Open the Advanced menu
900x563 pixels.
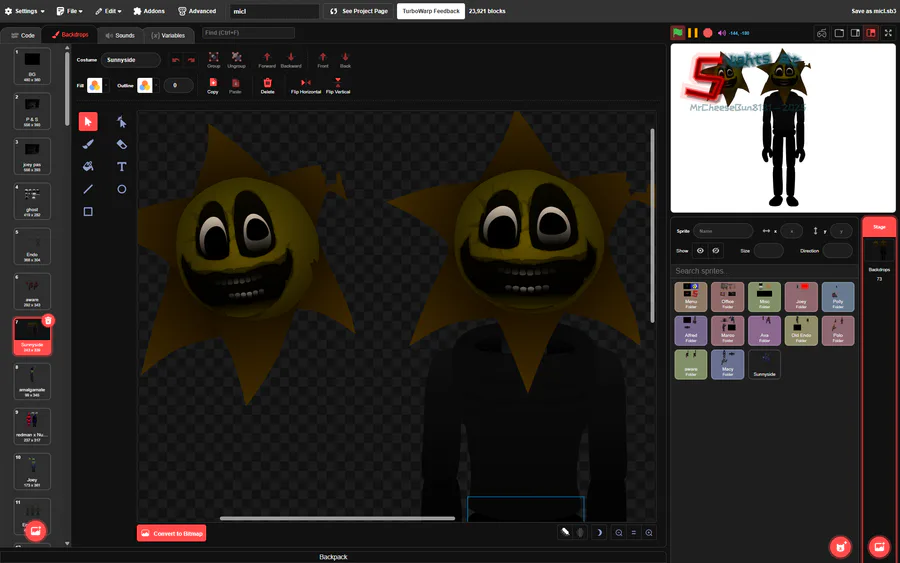[x=197, y=11]
